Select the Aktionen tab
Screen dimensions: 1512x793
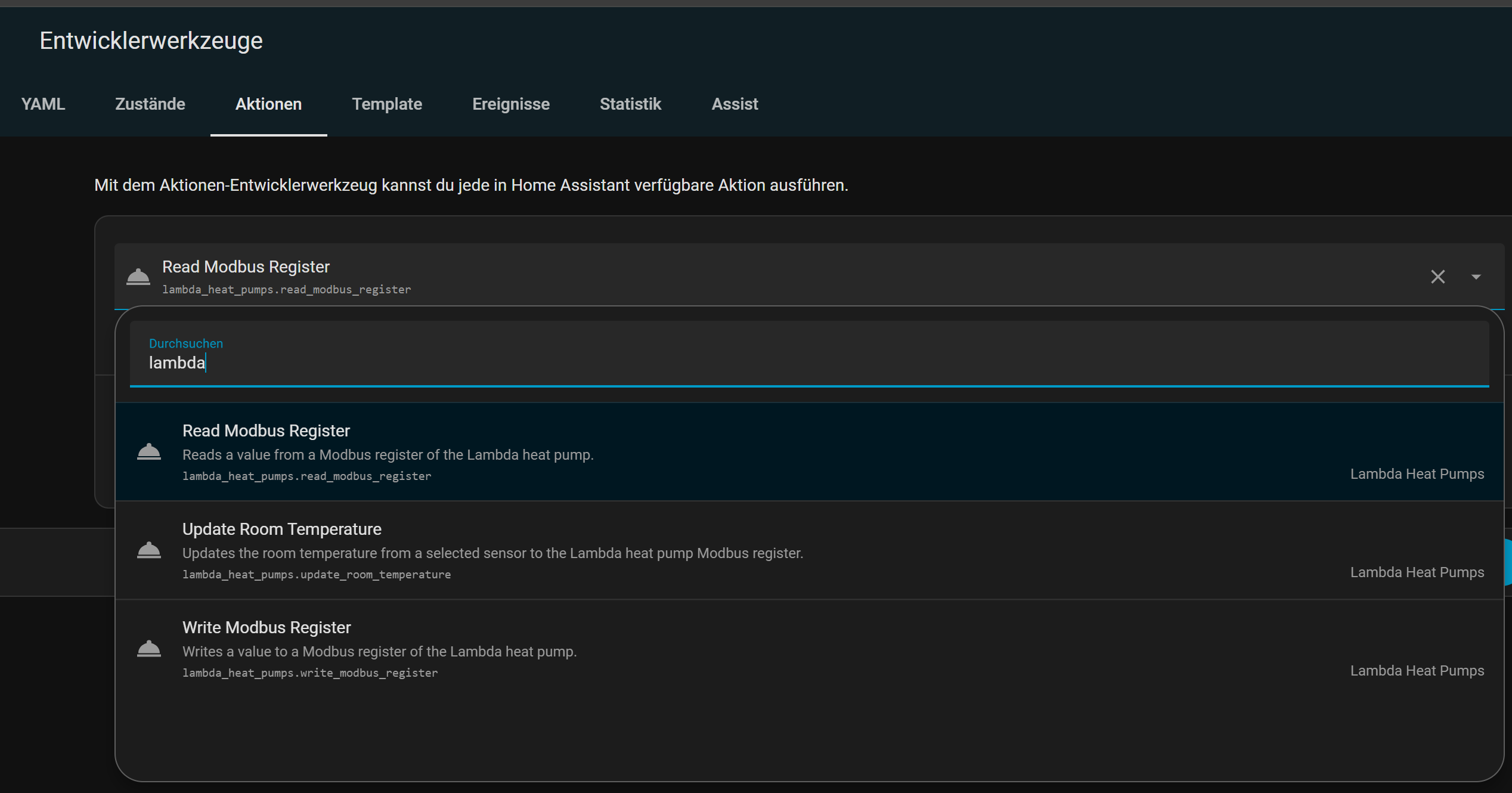click(268, 104)
